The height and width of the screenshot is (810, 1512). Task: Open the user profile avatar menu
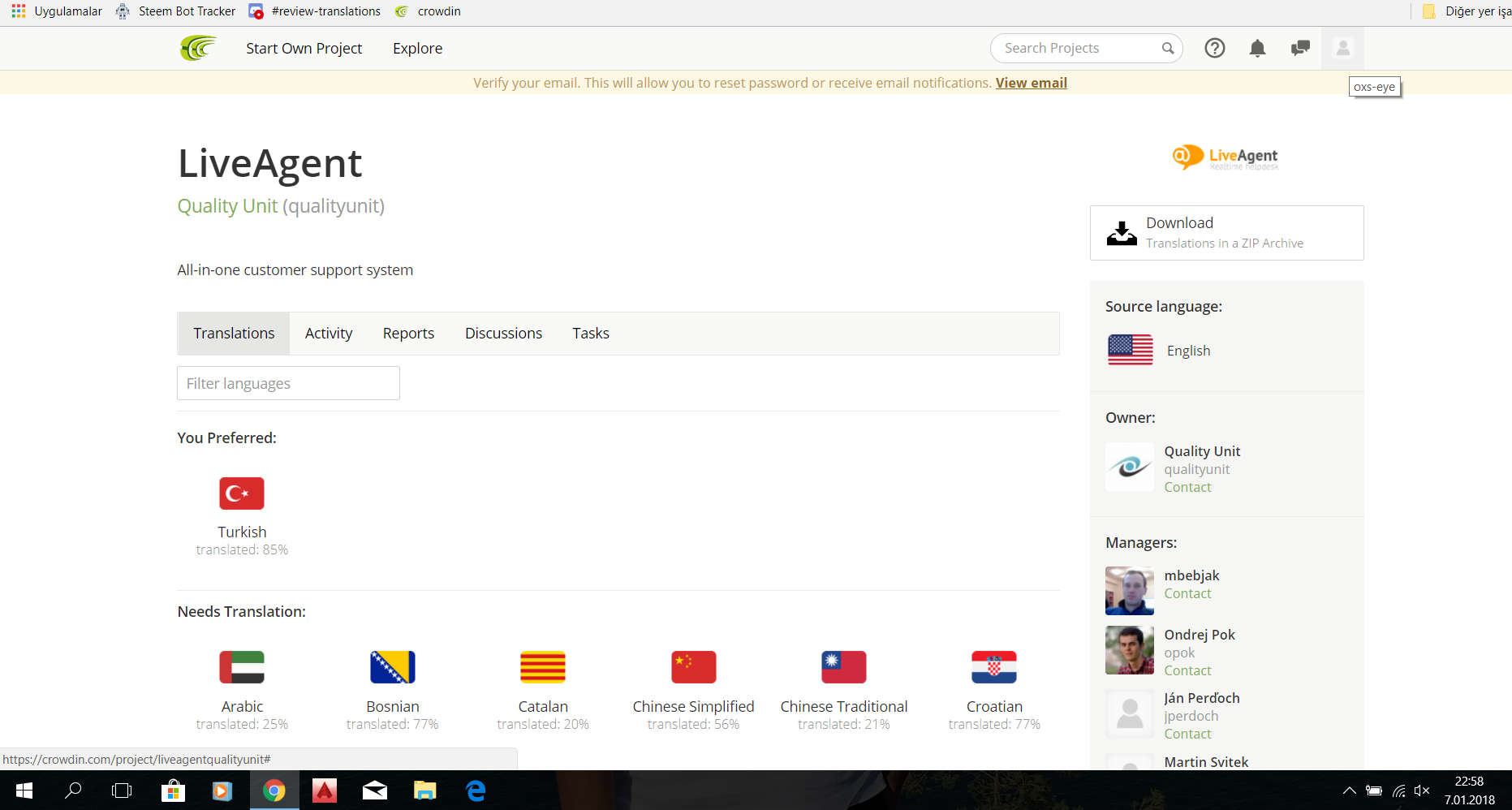point(1343,48)
